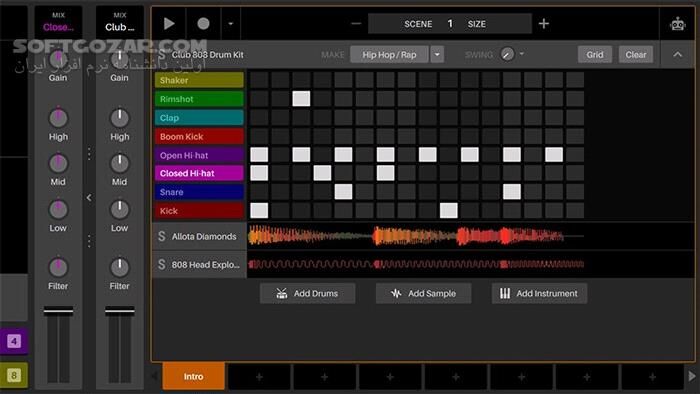Add a scene in the last empty slot

pyautogui.click(x=652, y=377)
